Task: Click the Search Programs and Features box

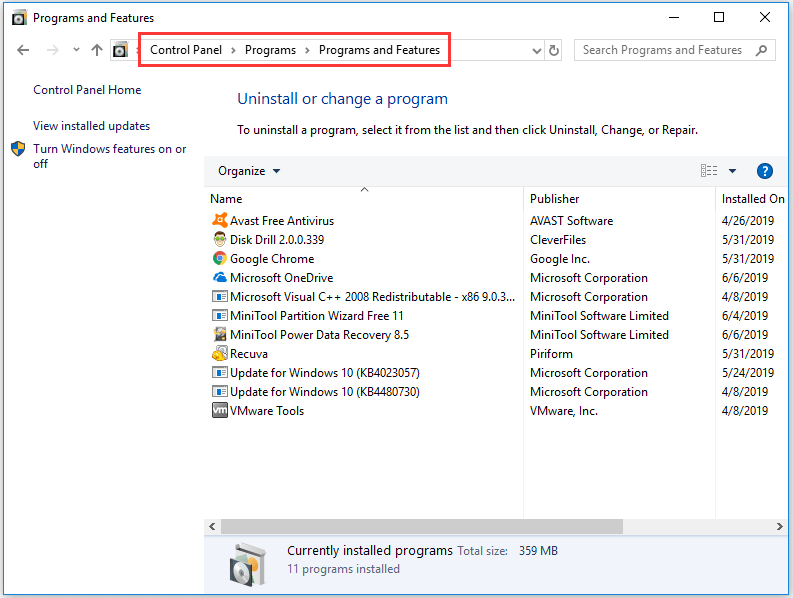Action: (663, 50)
